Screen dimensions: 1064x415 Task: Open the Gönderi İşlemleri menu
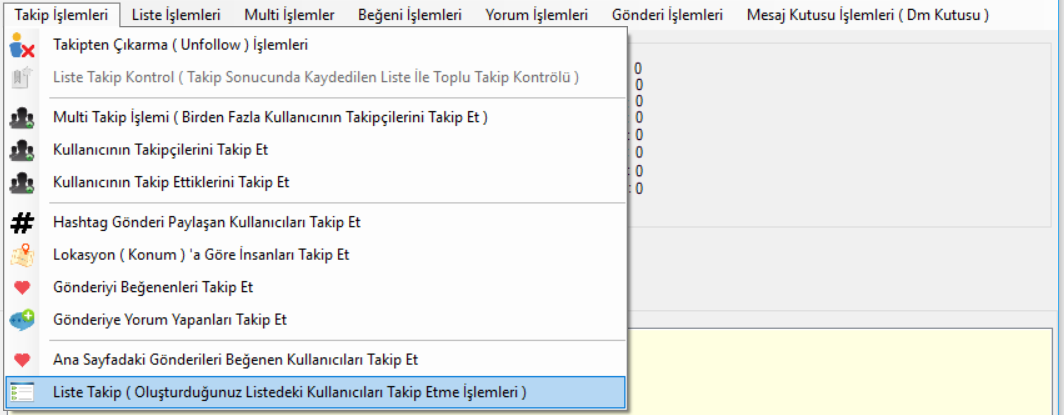tap(667, 15)
